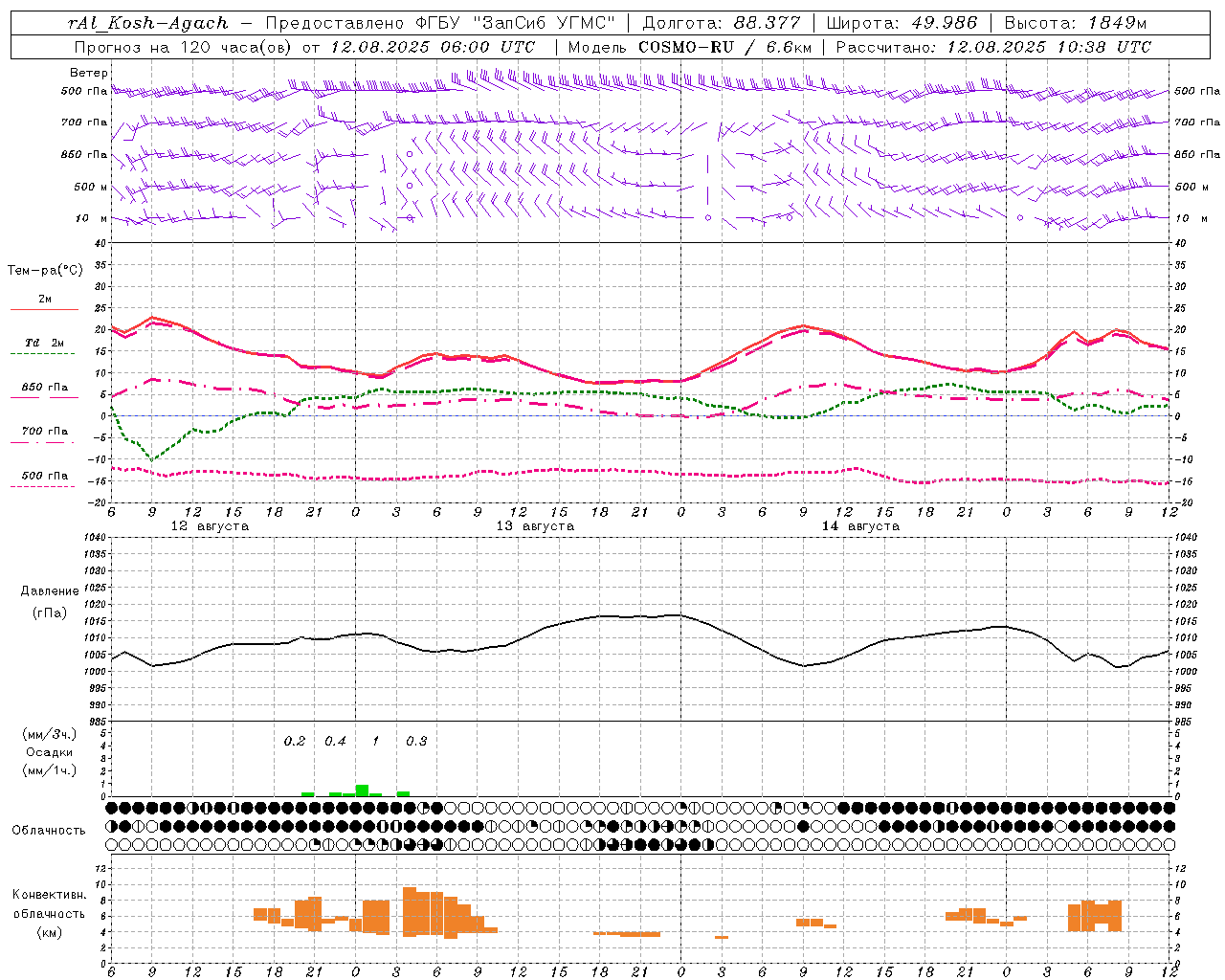Select the 850 гПа temperature legend entry
1225x980 pixels.
pos(45,388)
